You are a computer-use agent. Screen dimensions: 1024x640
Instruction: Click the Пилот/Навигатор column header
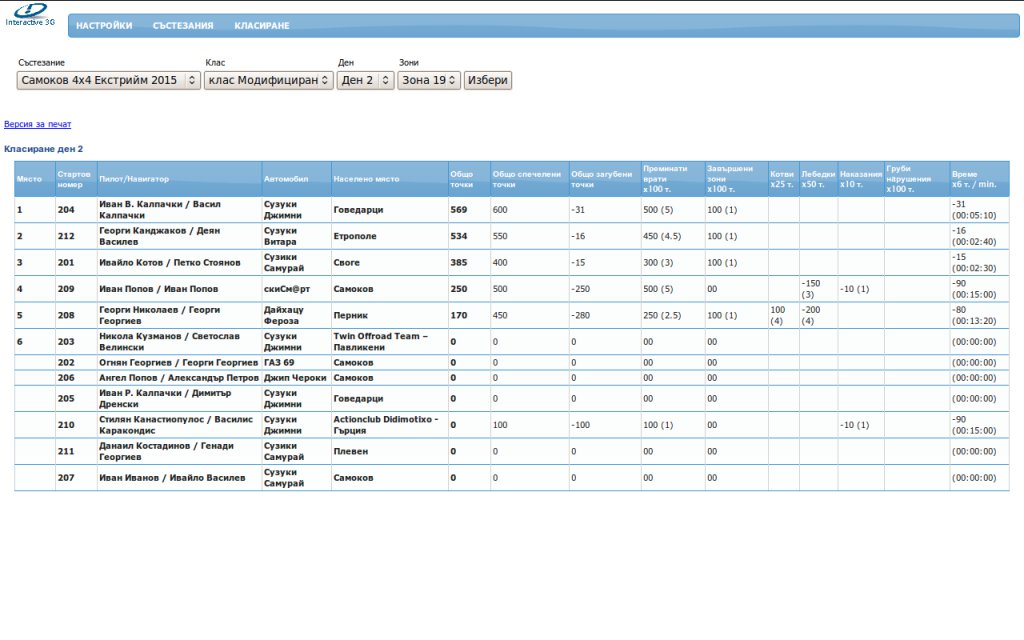127,179
